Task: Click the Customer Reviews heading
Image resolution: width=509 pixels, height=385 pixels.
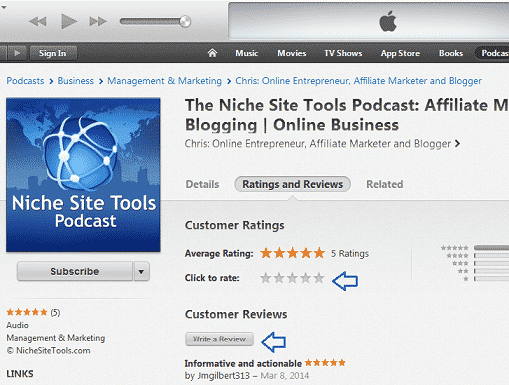Action: click(236, 314)
